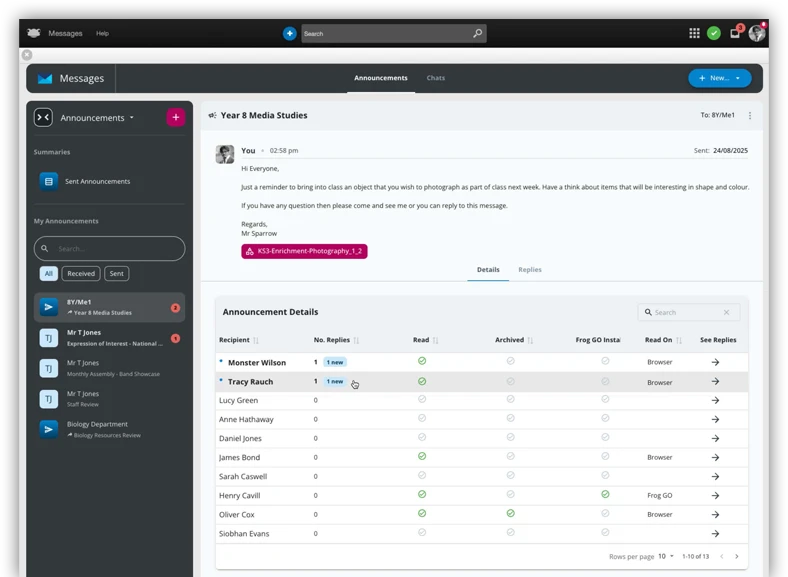Click the pink plus new announcement button
The width and height of the screenshot is (788, 577).
pos(176,117)
